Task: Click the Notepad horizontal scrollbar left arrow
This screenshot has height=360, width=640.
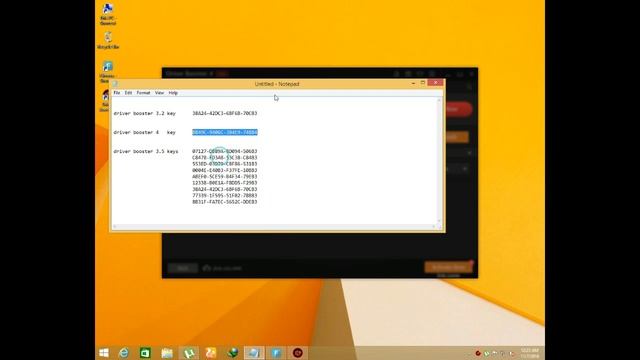Action: tap(115, 227)
